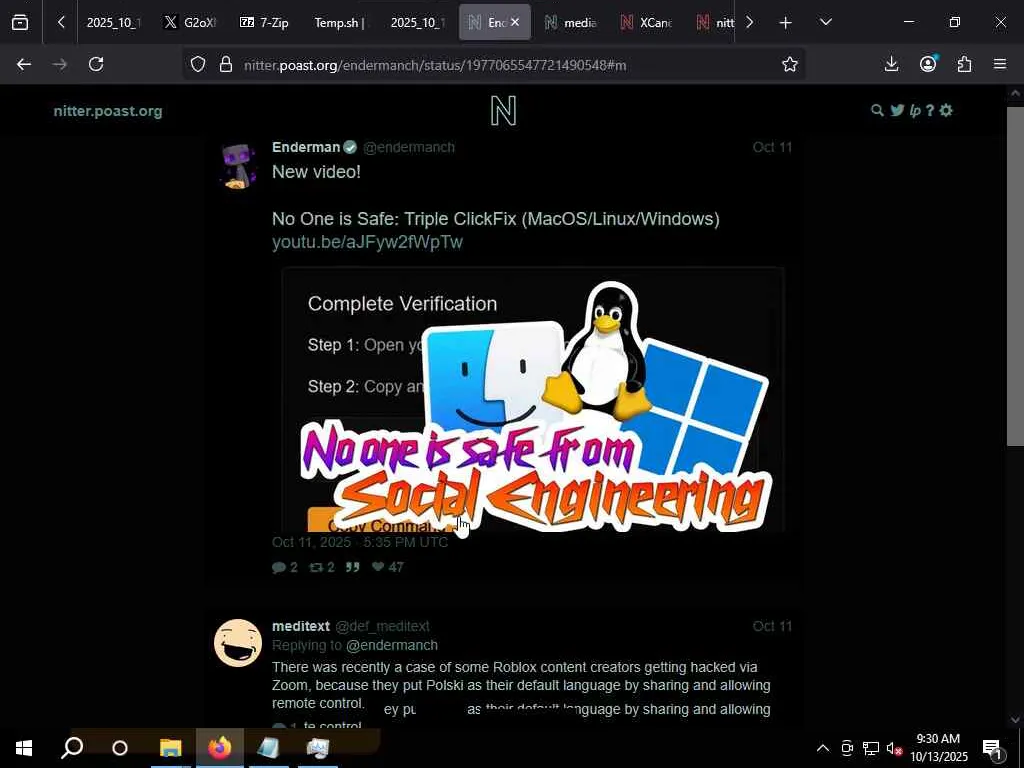Open Enderman's profile avatar

tap(238, 166)
